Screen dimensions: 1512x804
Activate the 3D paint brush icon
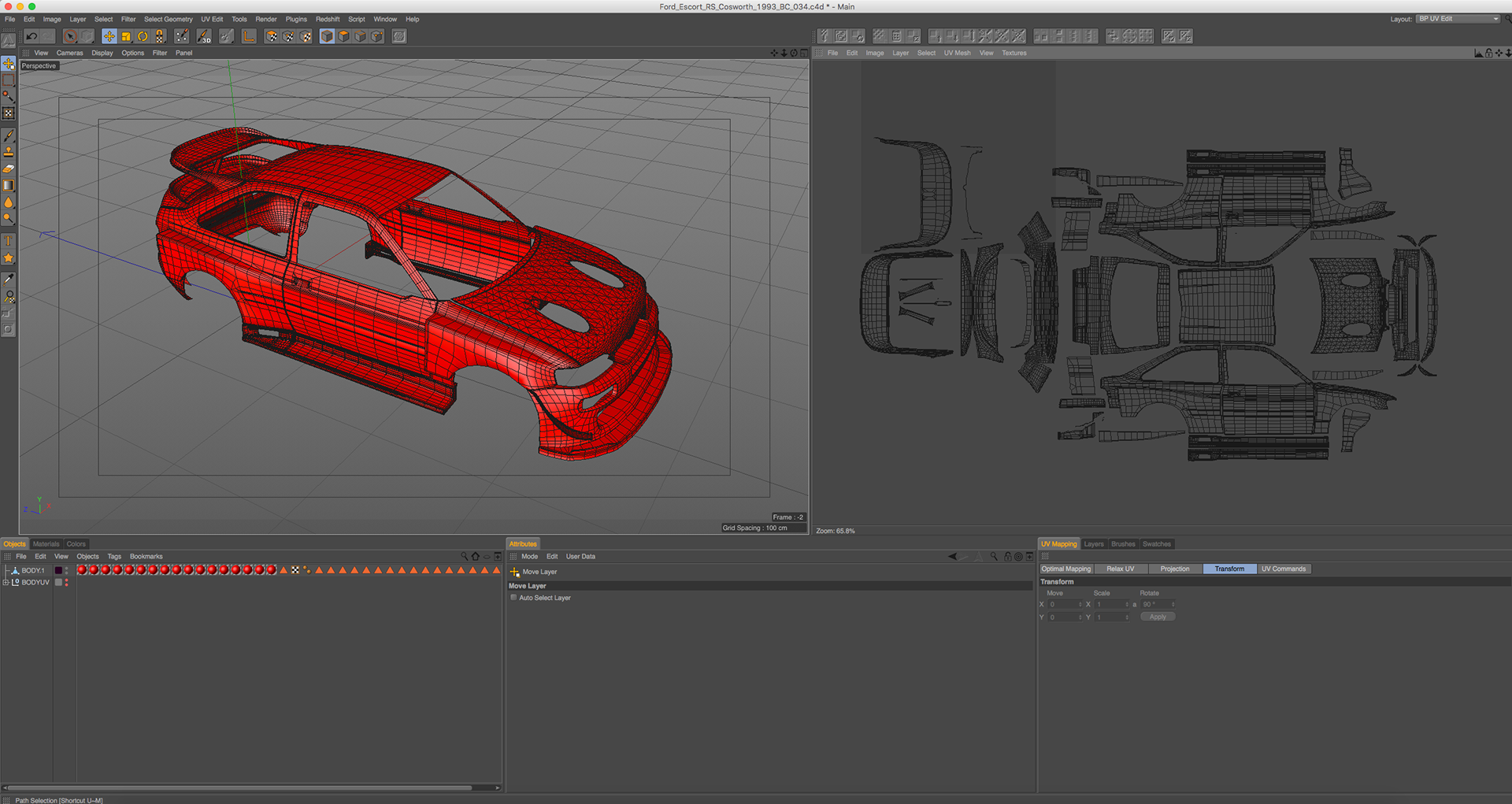[x=204, y=36]
